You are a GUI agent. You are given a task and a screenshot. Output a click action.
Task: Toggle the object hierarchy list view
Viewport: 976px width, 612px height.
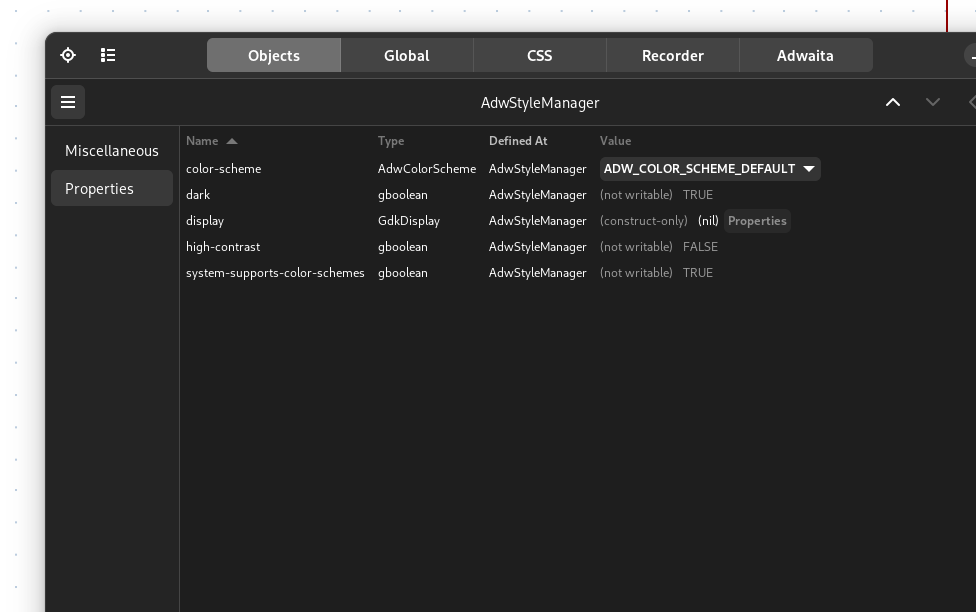(x=108, y=55)
